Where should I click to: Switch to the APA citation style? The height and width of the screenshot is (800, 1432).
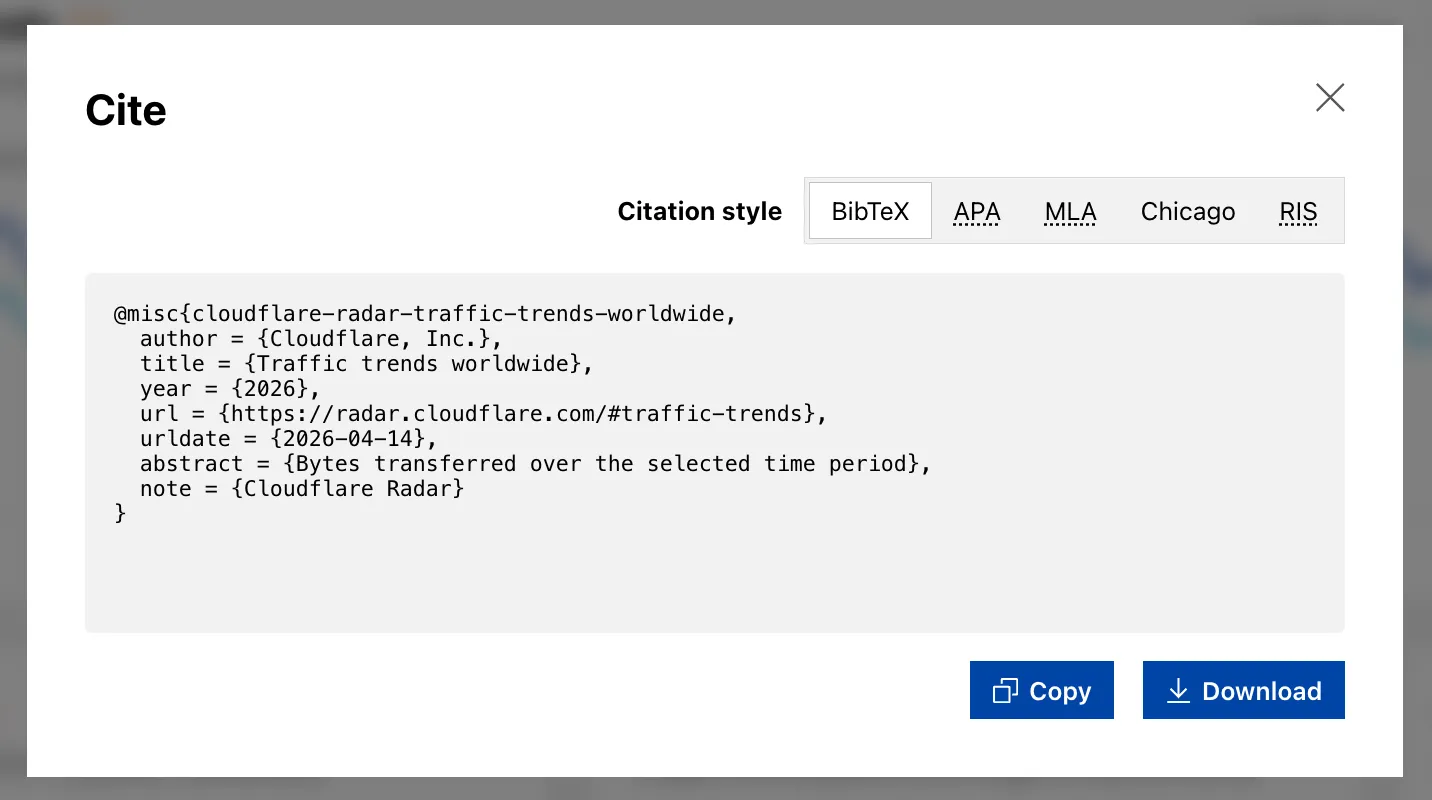coord(976,211)
